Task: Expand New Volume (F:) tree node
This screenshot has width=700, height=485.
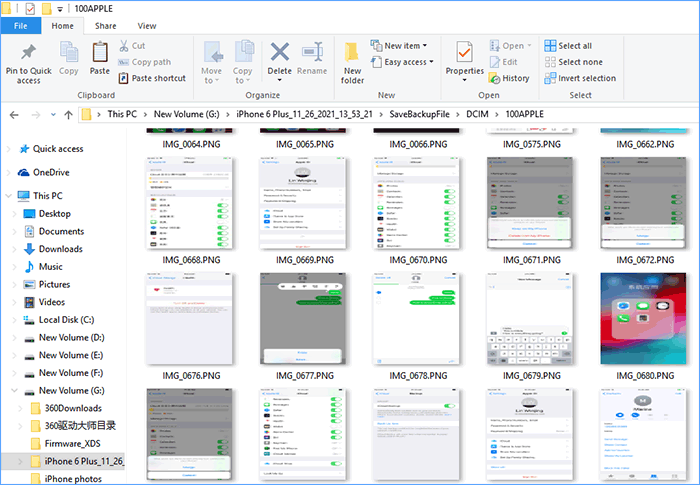Action: coord(14,373)
